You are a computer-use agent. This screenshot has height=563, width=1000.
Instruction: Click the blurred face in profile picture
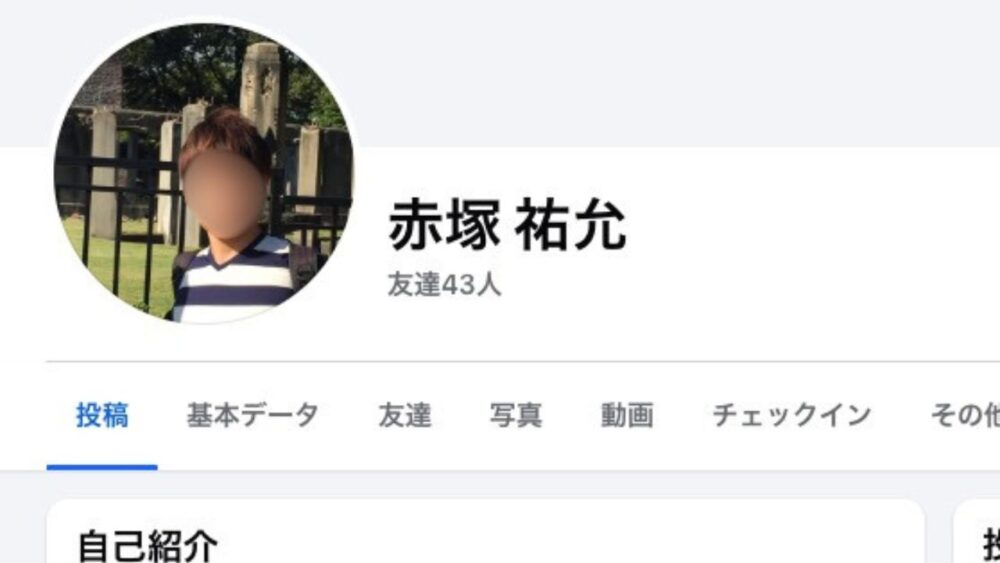[x=223, y=191]
